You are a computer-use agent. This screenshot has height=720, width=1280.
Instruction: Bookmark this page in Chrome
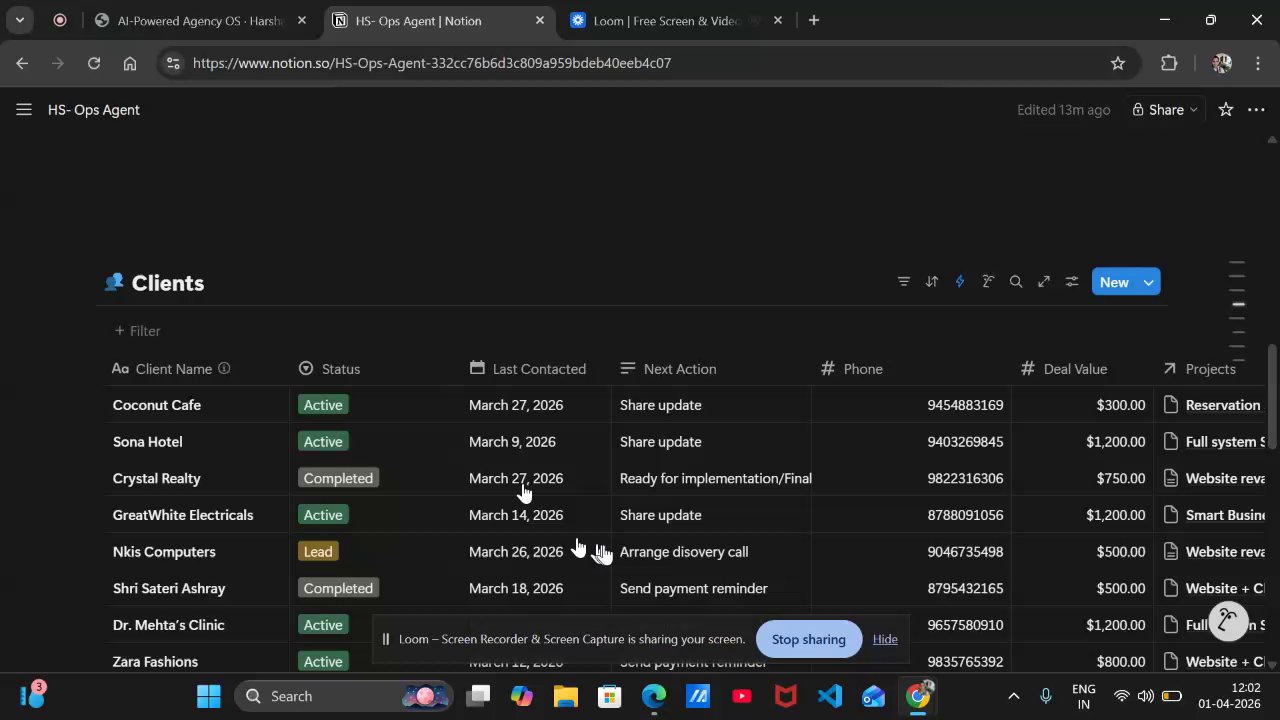pos(1118,63)
